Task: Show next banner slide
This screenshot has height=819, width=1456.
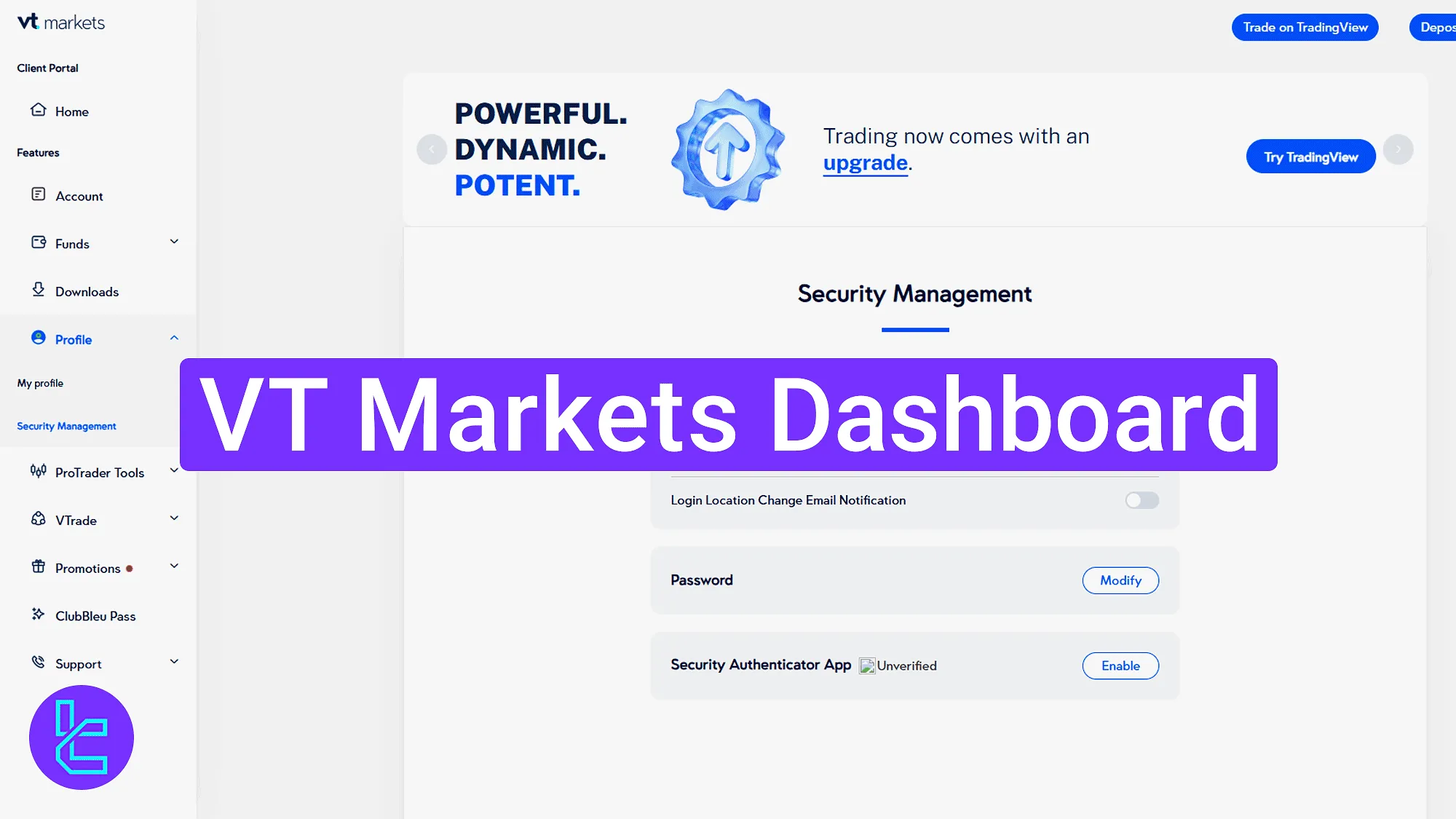Action: [x=1398, y=149]
